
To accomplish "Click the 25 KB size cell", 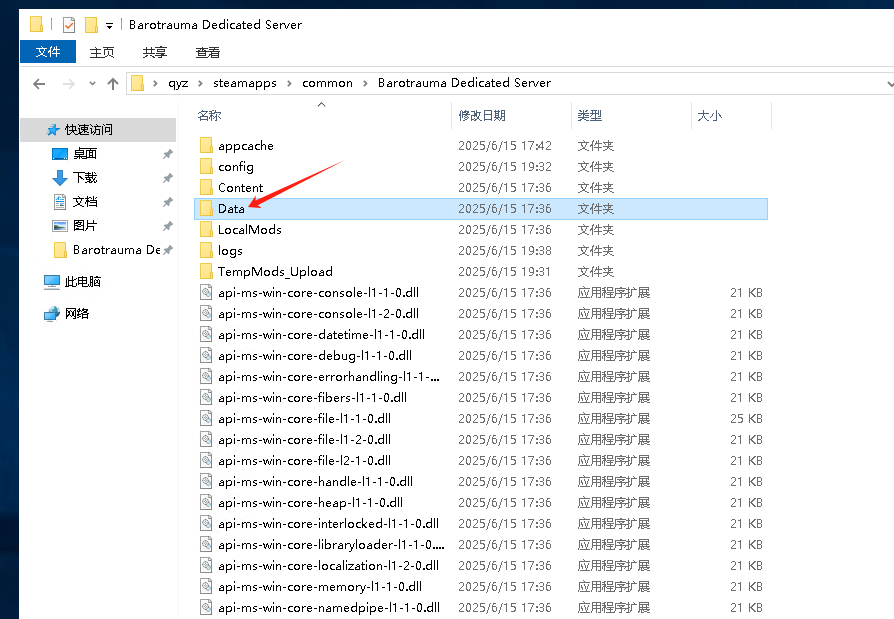I will point(746,418).
